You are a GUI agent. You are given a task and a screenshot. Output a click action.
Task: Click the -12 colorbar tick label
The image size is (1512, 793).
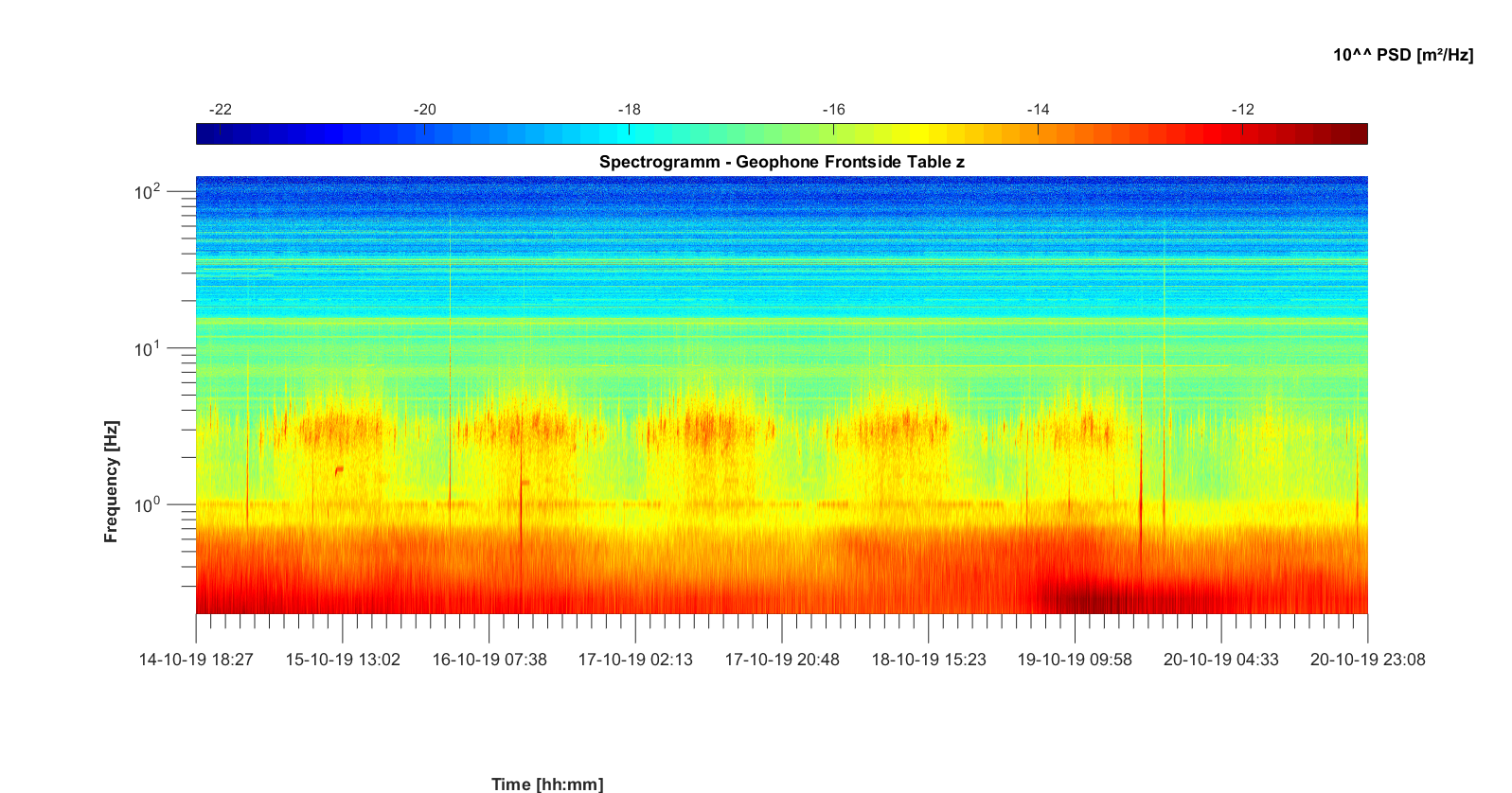click(x=1242, y=110)
